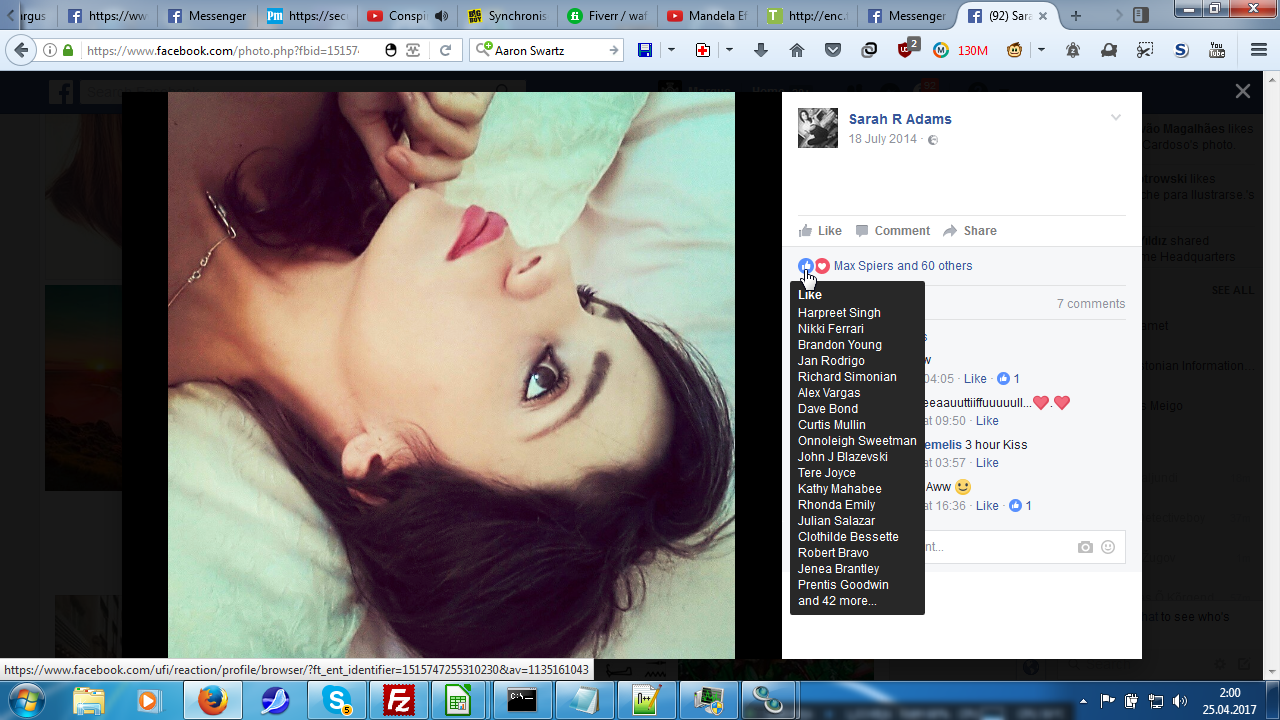Screen dimensions: 1280x720
Task: Attach a photo with the camera icon
Action: (1085, 547)
